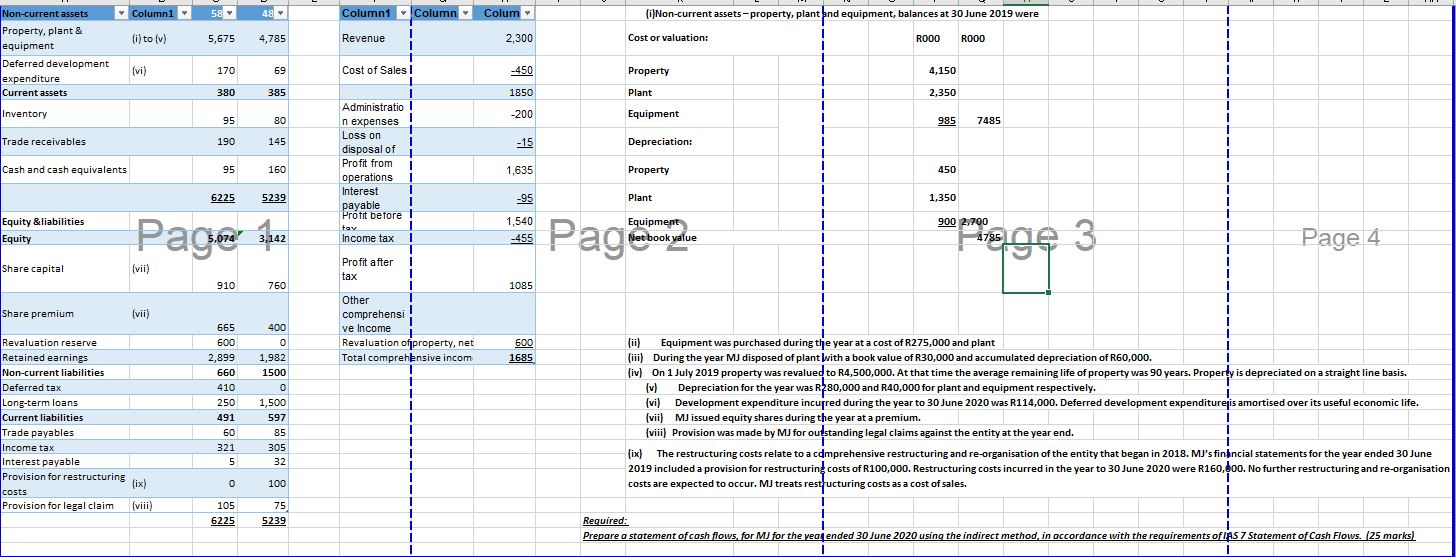
Task: Click the 'Current liabilities' heading cell
Action: click(x=65, y=417)
